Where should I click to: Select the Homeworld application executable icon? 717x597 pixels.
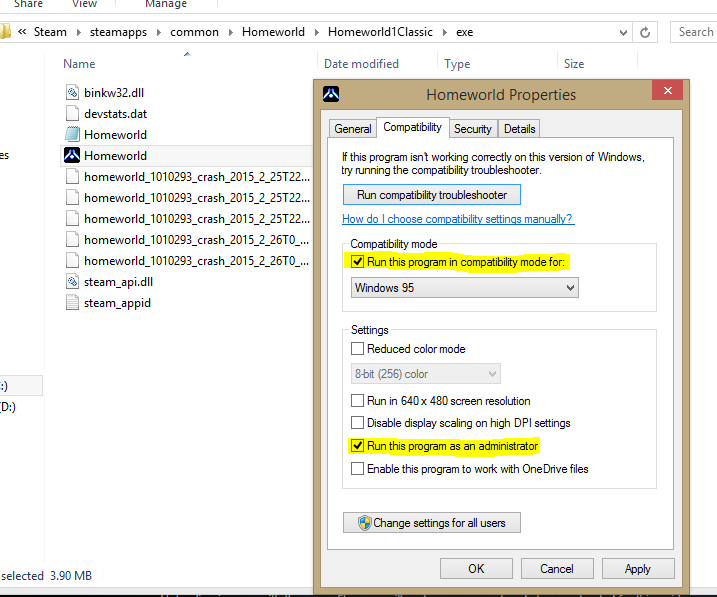click(72, 155)
